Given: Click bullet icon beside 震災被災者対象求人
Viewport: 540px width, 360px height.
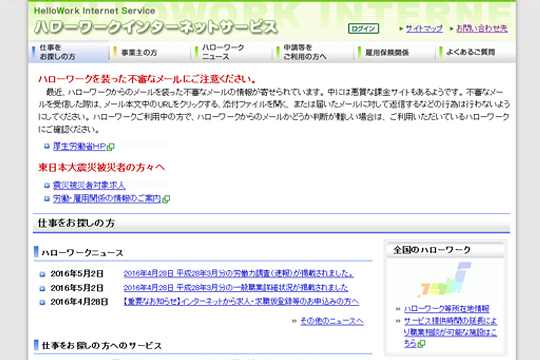Looking at the screenshot, I should [47, 186].
